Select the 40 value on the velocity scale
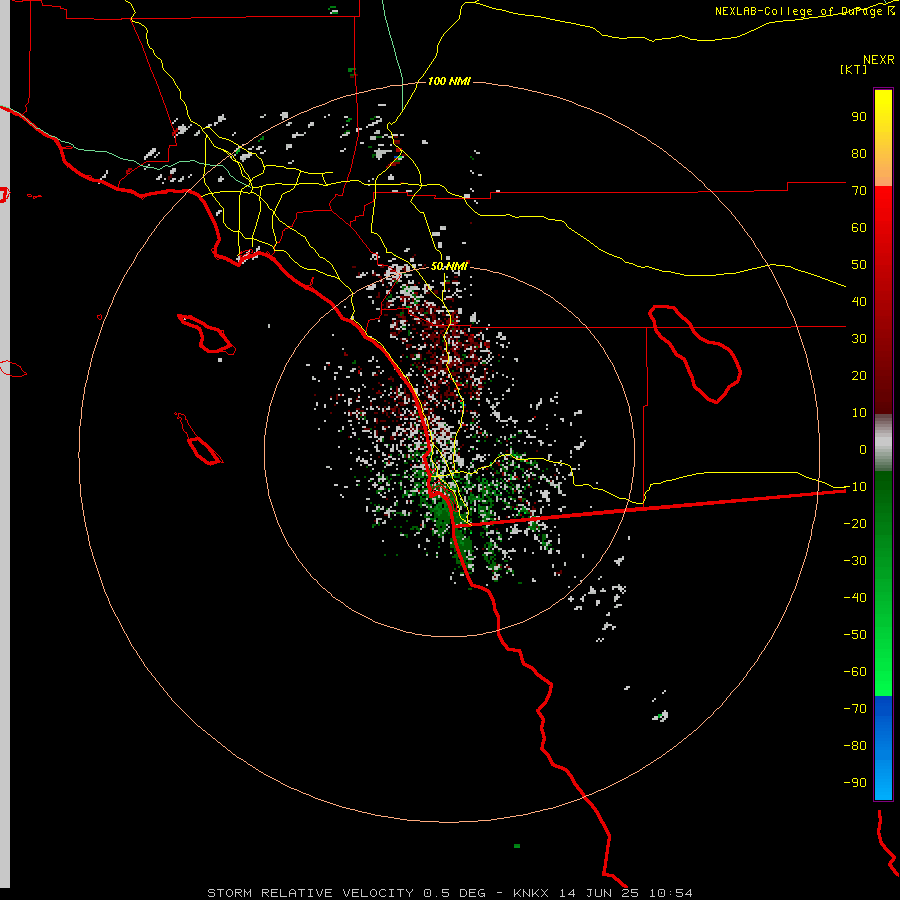The width and height of the screenshot is (900, 900). (859, 301)
